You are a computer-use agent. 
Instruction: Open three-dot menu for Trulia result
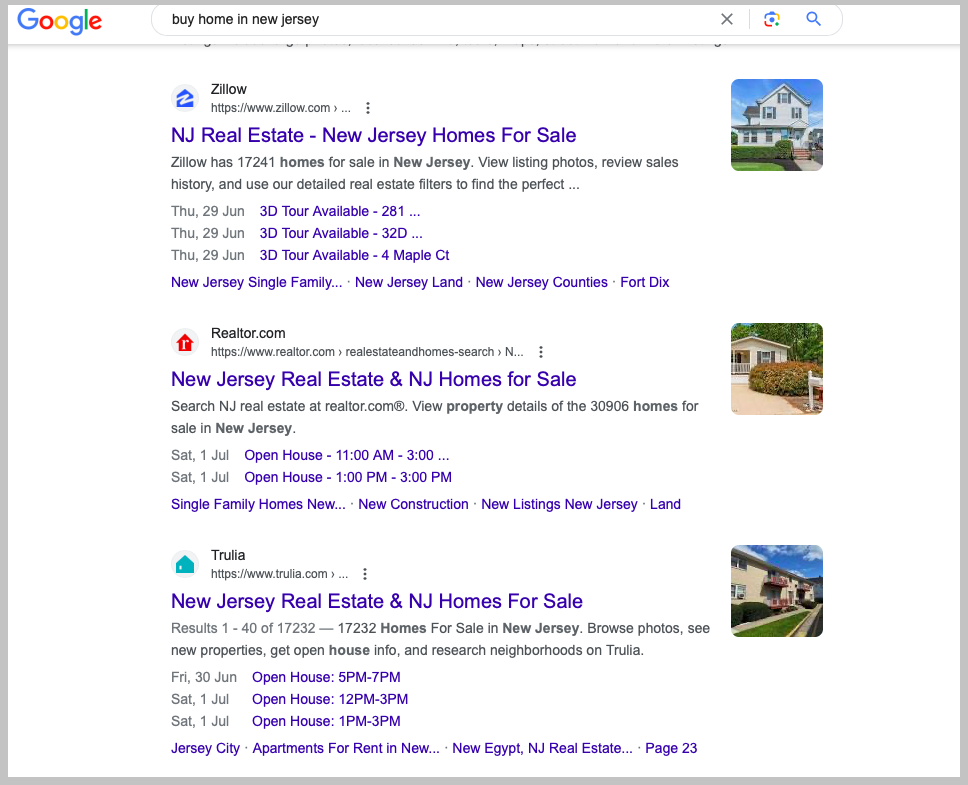[365, 574]
